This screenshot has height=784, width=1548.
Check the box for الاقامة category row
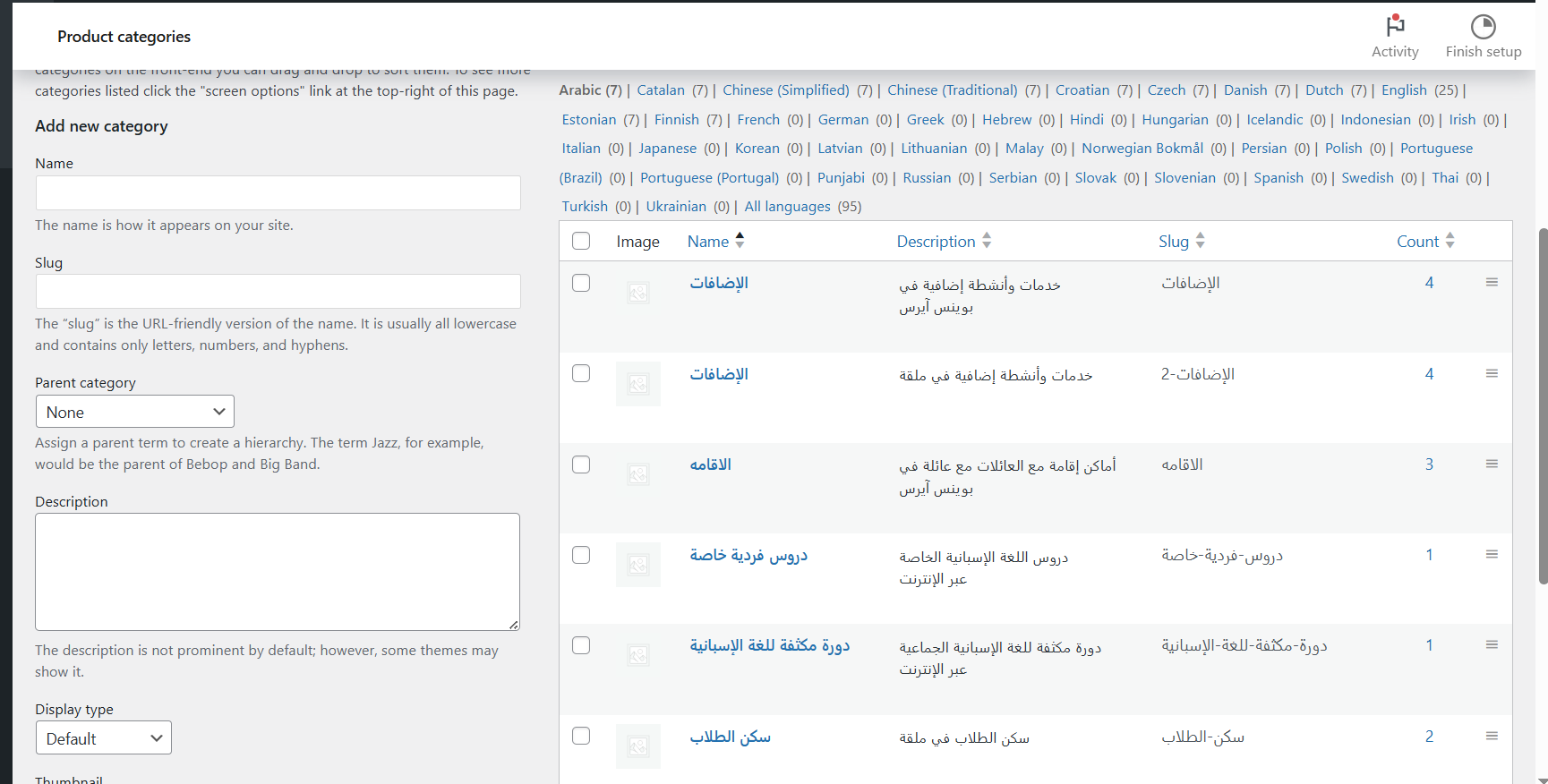581,464
